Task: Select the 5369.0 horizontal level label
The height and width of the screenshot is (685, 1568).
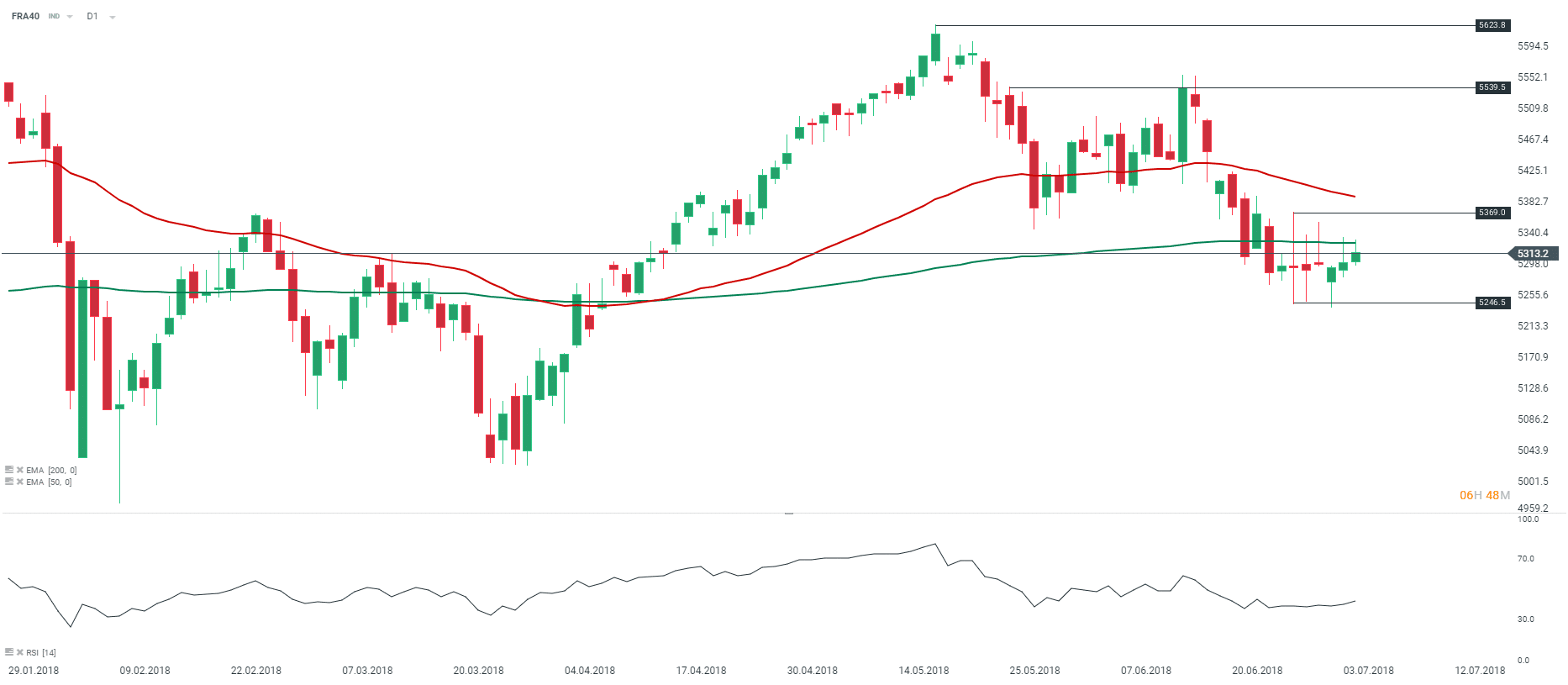Action: pyautogui.click(x=1492, y=213)
